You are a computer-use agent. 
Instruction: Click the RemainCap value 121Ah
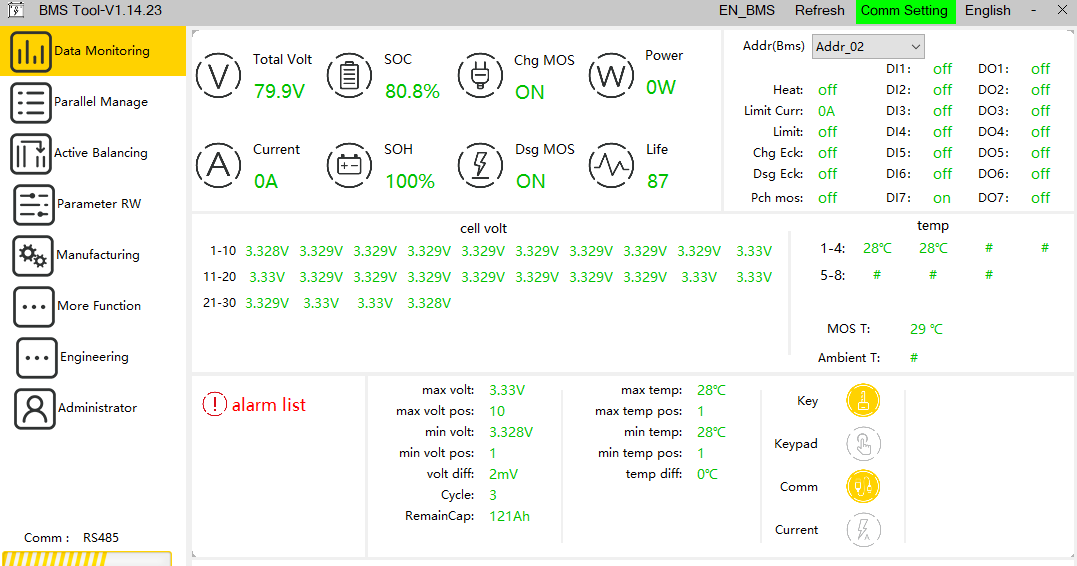point(510,516)
